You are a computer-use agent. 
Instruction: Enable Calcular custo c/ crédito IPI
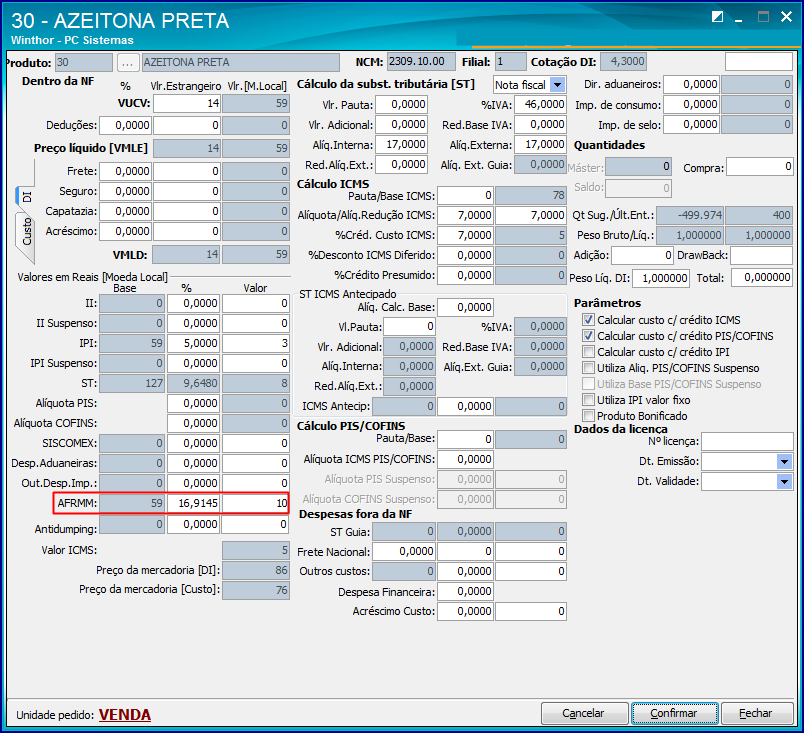588,352
